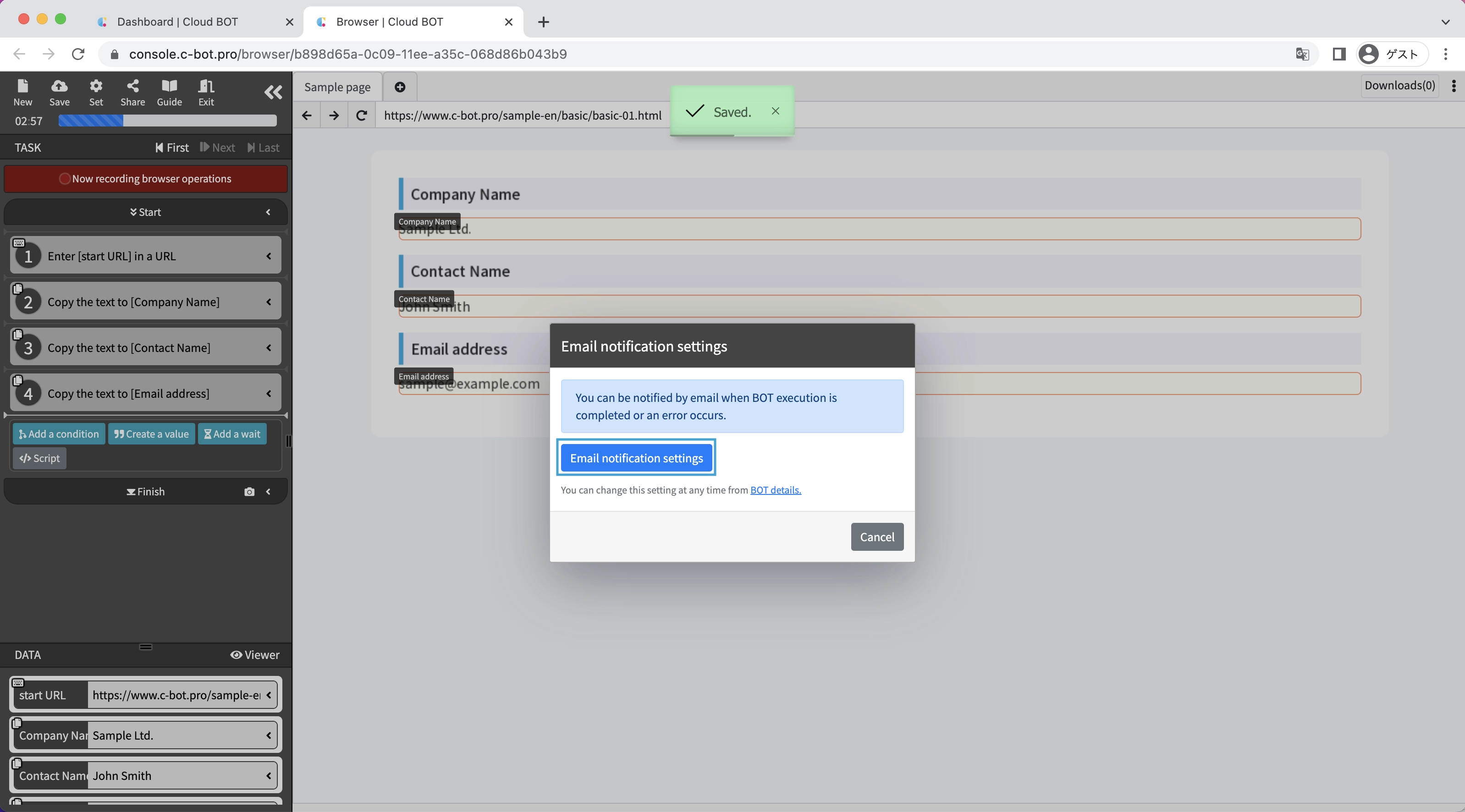
Task: Toggle the DATA Viewer eye
Action: pos(255,654)
